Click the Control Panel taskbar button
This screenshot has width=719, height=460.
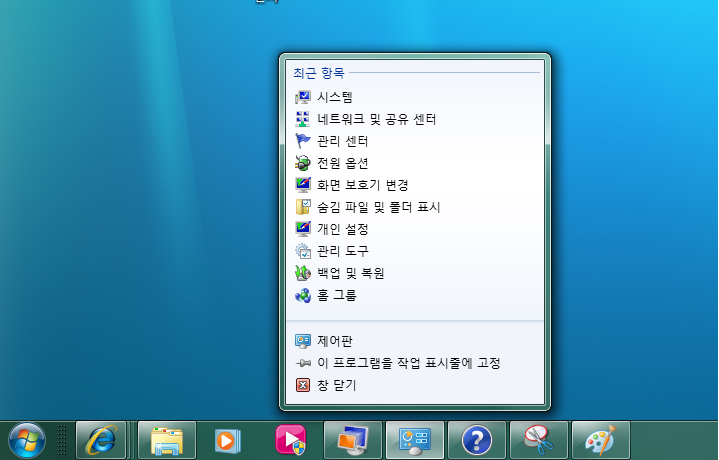(415, 440)
